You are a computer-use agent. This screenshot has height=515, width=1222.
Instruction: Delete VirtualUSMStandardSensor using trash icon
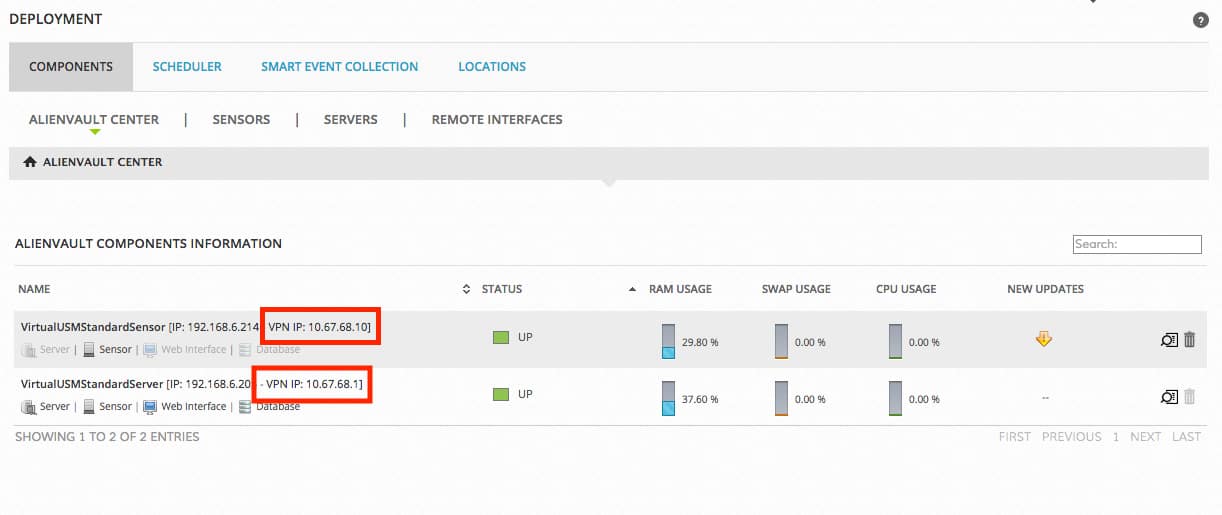(1189, 340)
